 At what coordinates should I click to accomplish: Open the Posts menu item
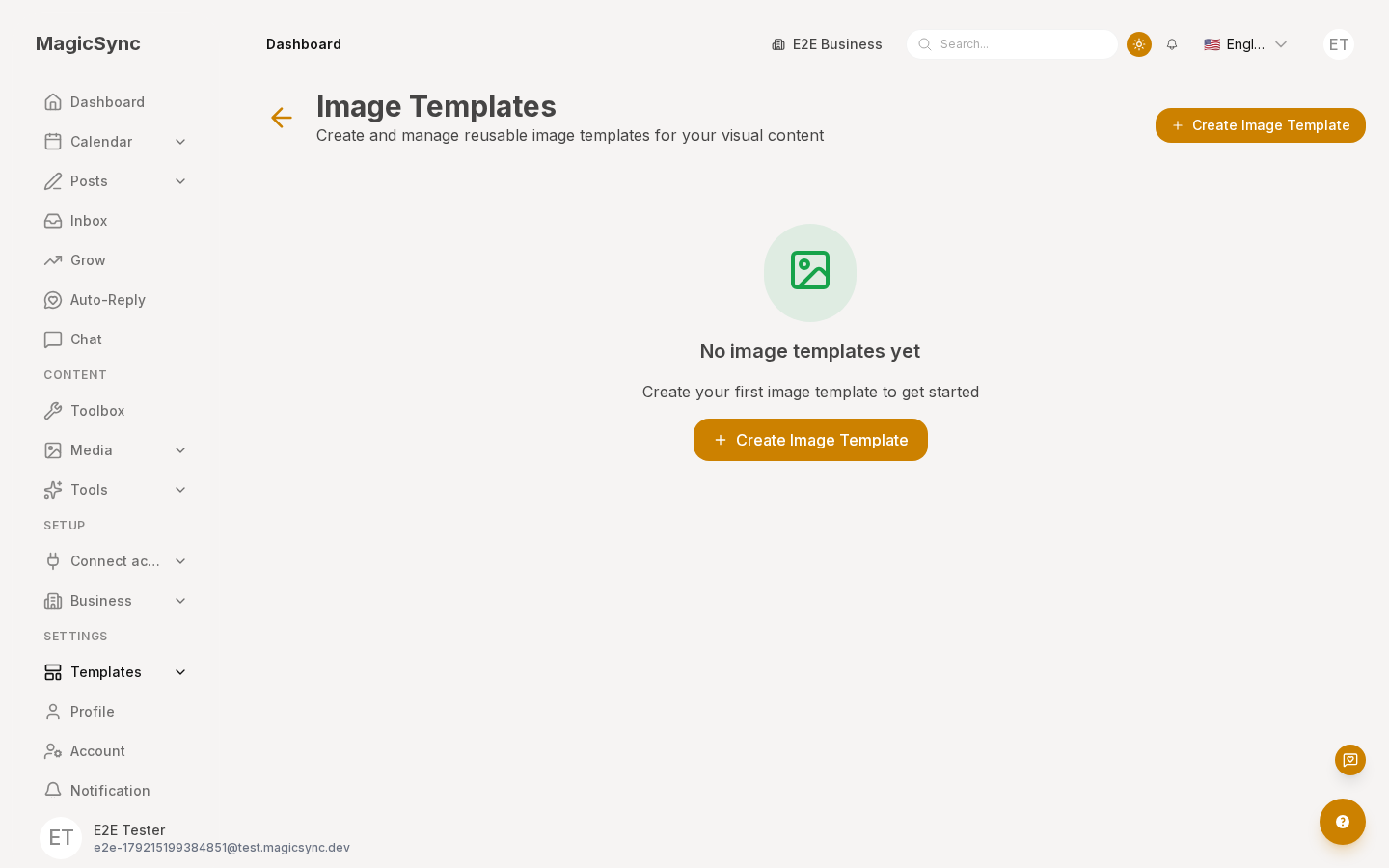pos(116,181)
